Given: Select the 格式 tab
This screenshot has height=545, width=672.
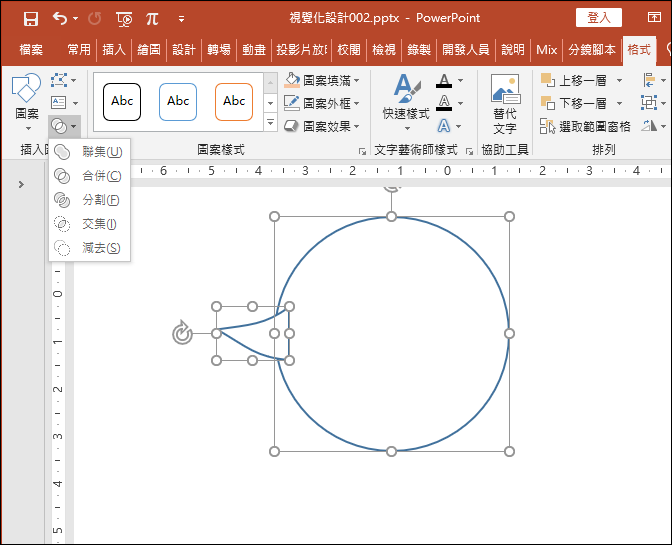Looking at the screenshot, I should point(639,50).
